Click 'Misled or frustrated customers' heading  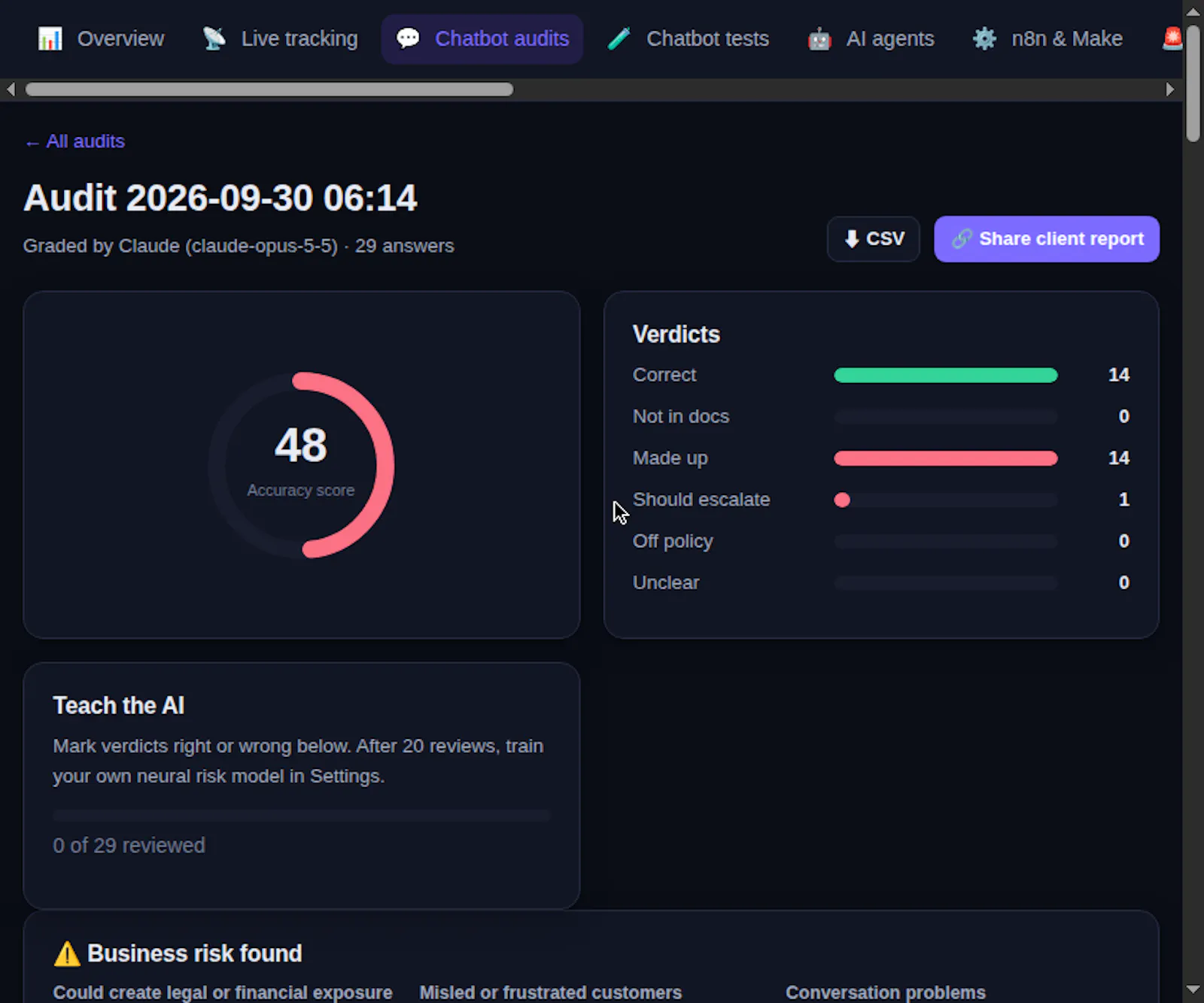(x=551, y=992)
